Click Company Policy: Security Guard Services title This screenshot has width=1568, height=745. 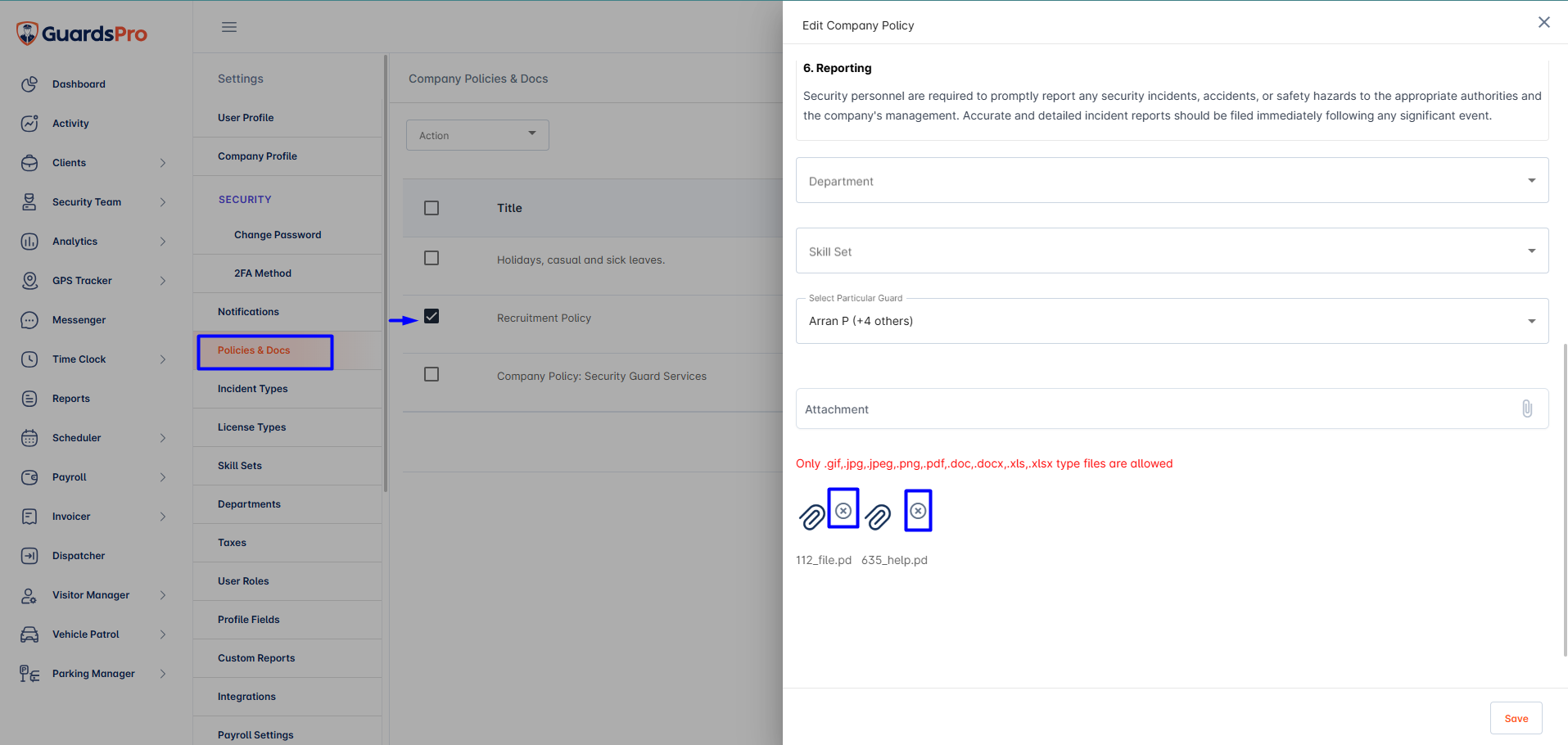tap(602, 377)
